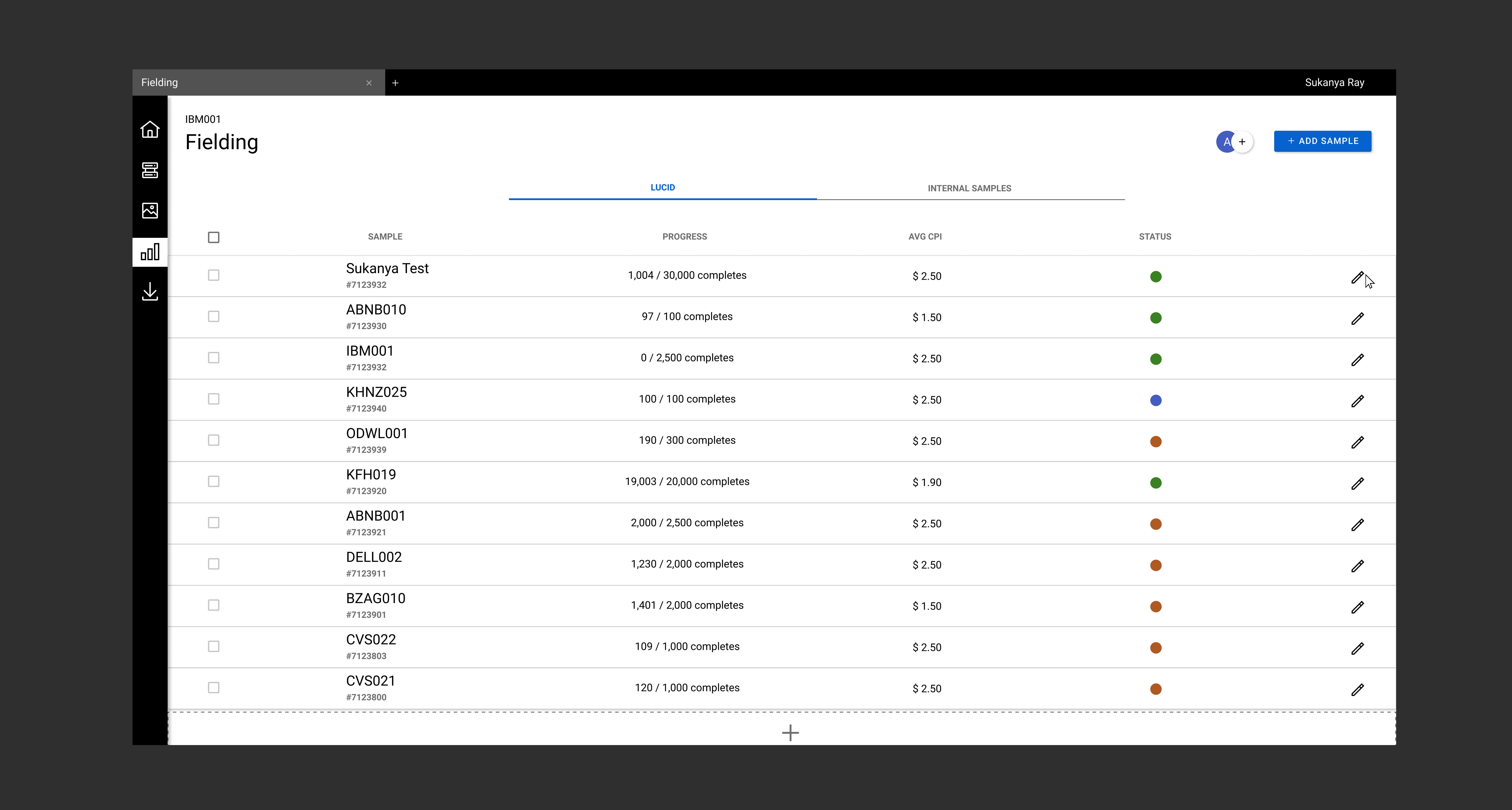Click green status dot for Sukanya Test
Screen dimensions: 1512x810
click(x=1156, y=276)
